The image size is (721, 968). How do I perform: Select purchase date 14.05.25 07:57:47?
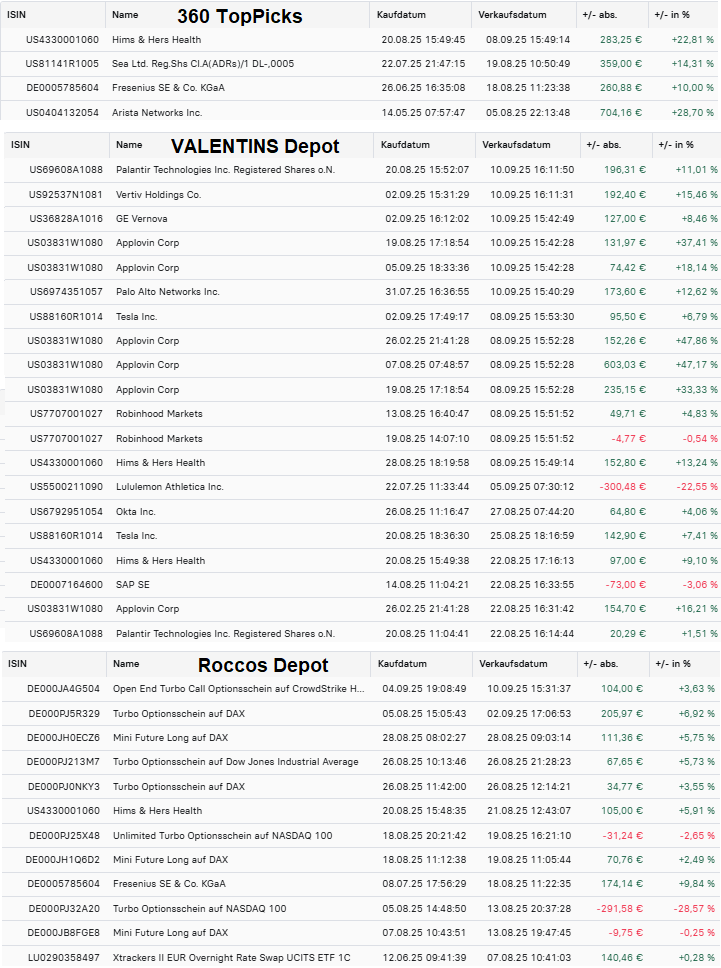423,112
